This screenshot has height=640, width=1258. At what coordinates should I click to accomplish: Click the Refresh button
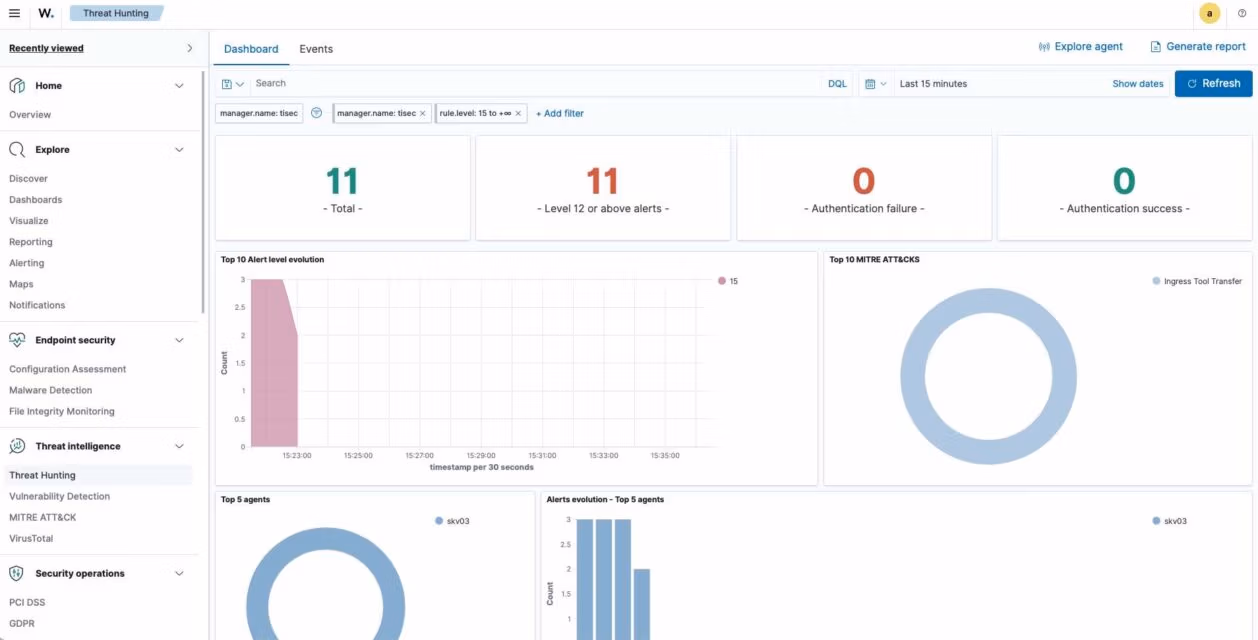click(1213, 84)
